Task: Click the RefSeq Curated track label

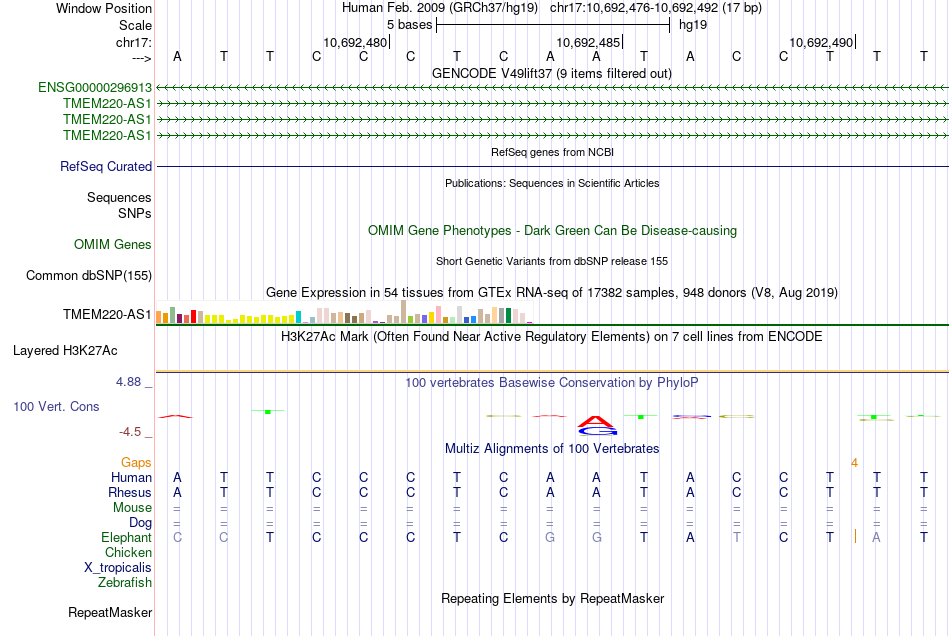Action: coord(105,167)
